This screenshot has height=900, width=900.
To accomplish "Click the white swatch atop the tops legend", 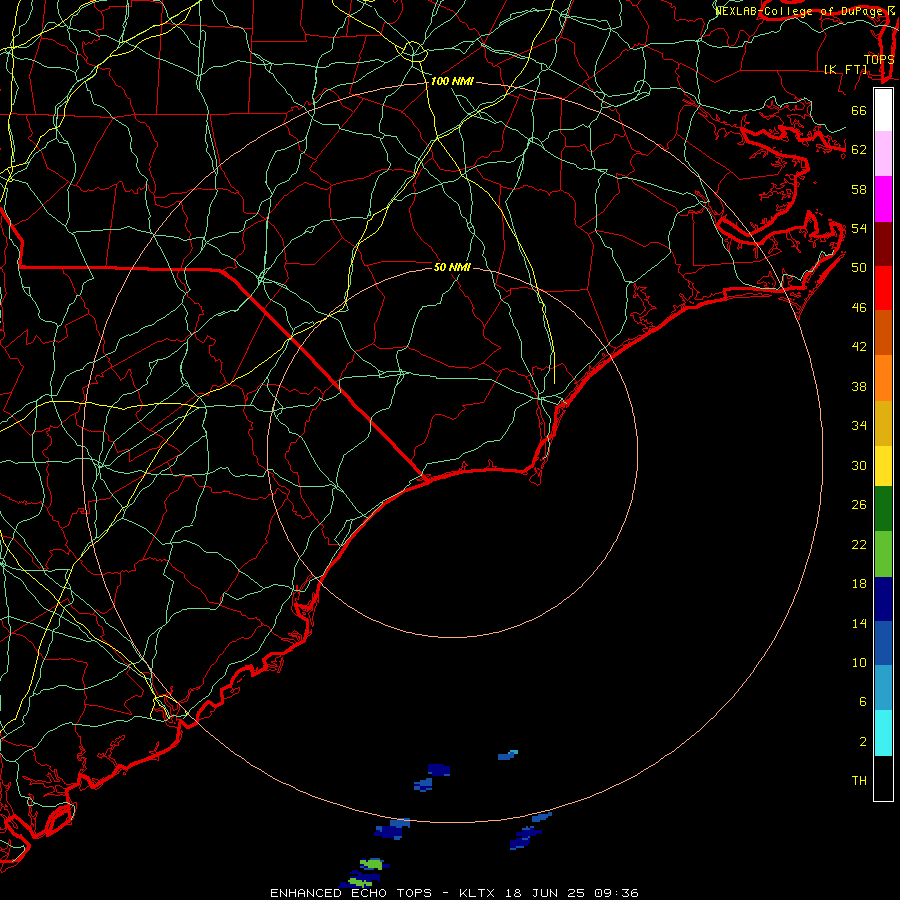I will [883, 110].
